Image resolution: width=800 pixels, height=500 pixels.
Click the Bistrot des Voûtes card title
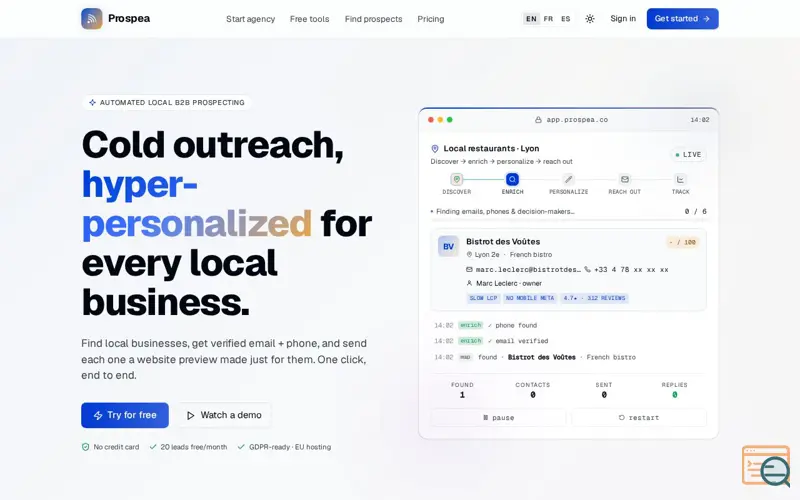(x=503, y=241)
